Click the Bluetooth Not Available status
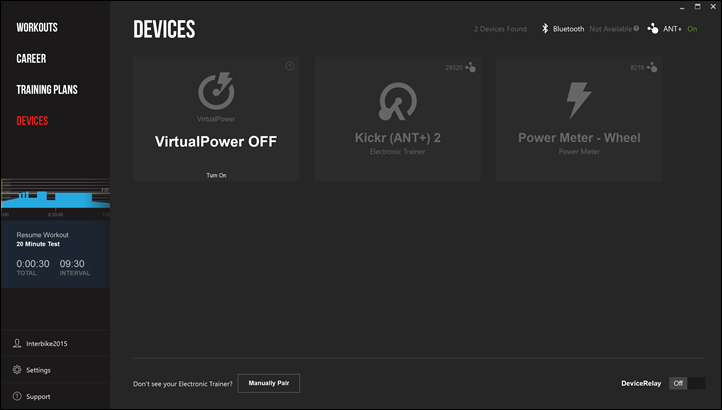The image size is (722, 410). [611, 29]
